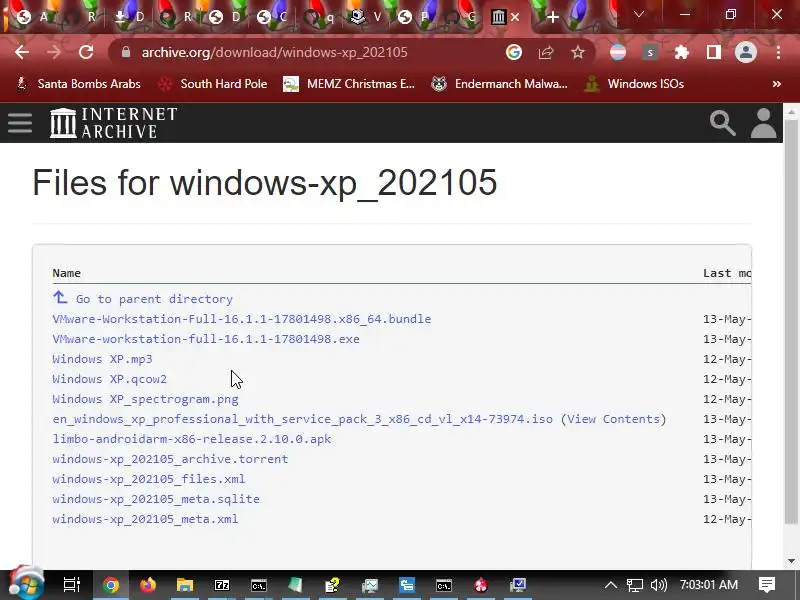The width and height of the screenshot is (800, 600).
Task: Open File Explorer from taskbar
Action: tap(185, 585)
